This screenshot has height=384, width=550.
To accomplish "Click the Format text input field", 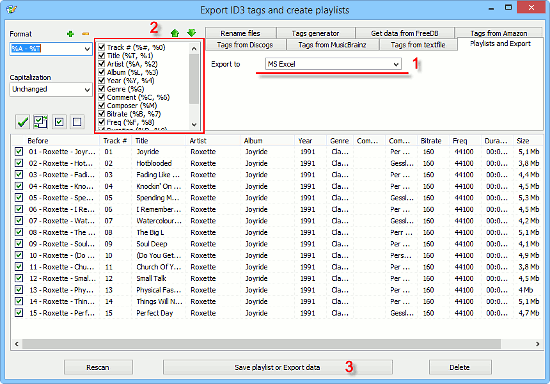I will coord(47,49).
